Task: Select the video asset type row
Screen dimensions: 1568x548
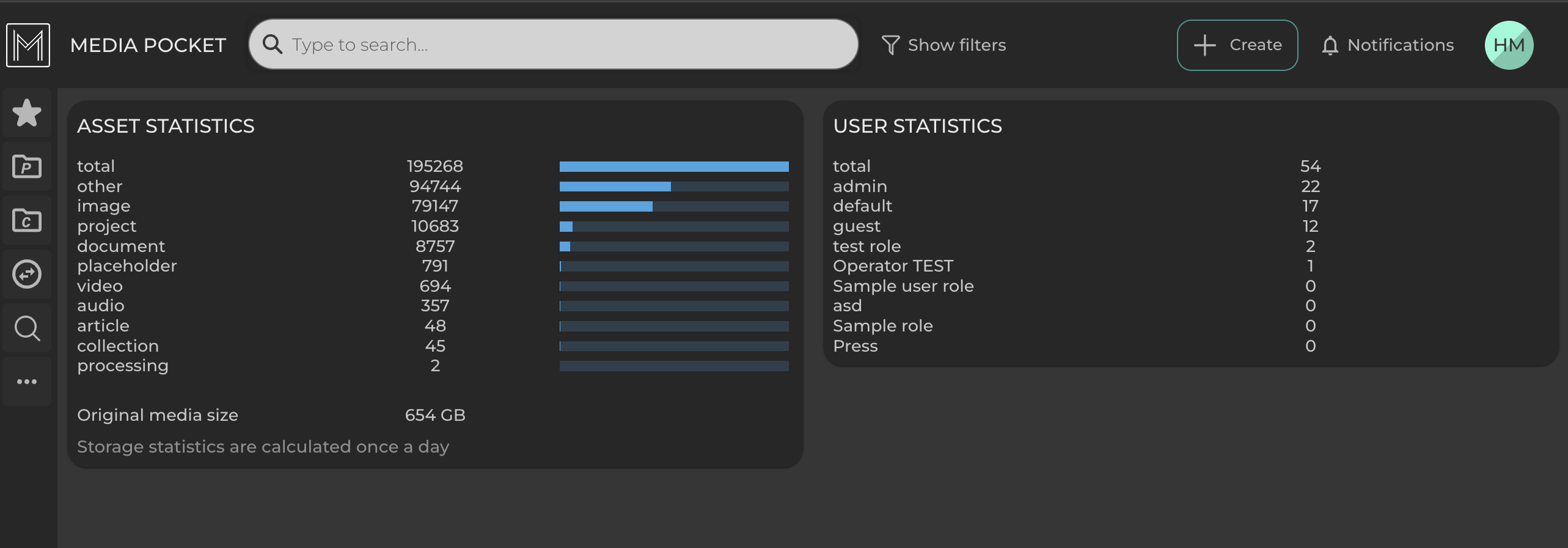Action: (x=100, y=286)
